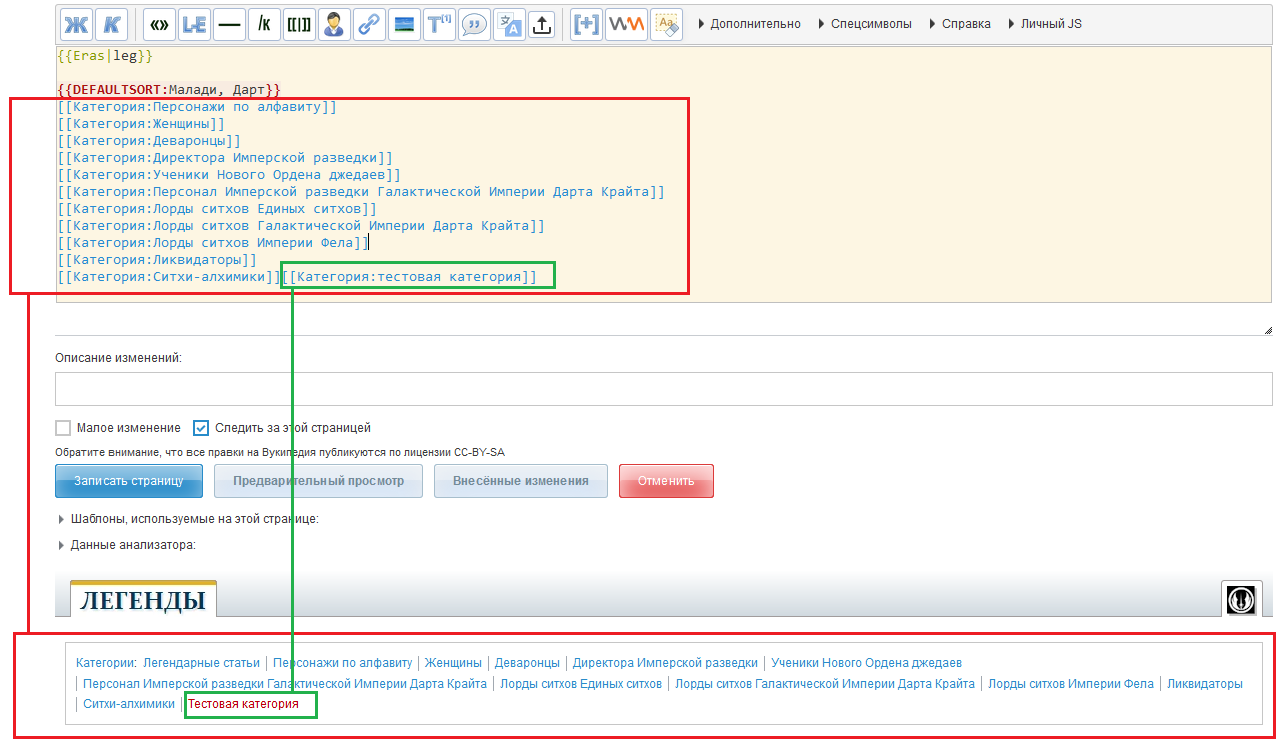Open Ликвидаторы category link
Viewport: 1284px width, 749px height.
(x=1204, y=684)
